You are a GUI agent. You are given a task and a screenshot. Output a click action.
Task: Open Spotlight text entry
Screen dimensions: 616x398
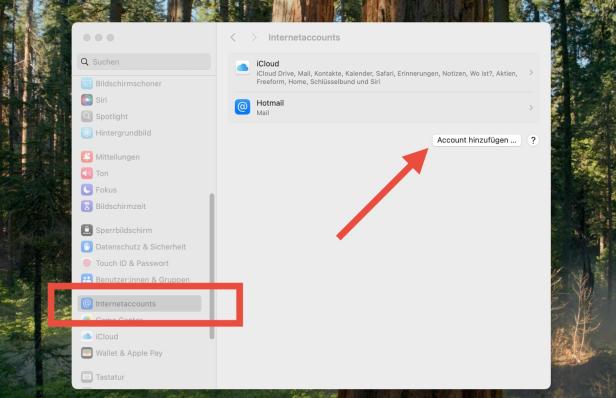coord(112,117)
